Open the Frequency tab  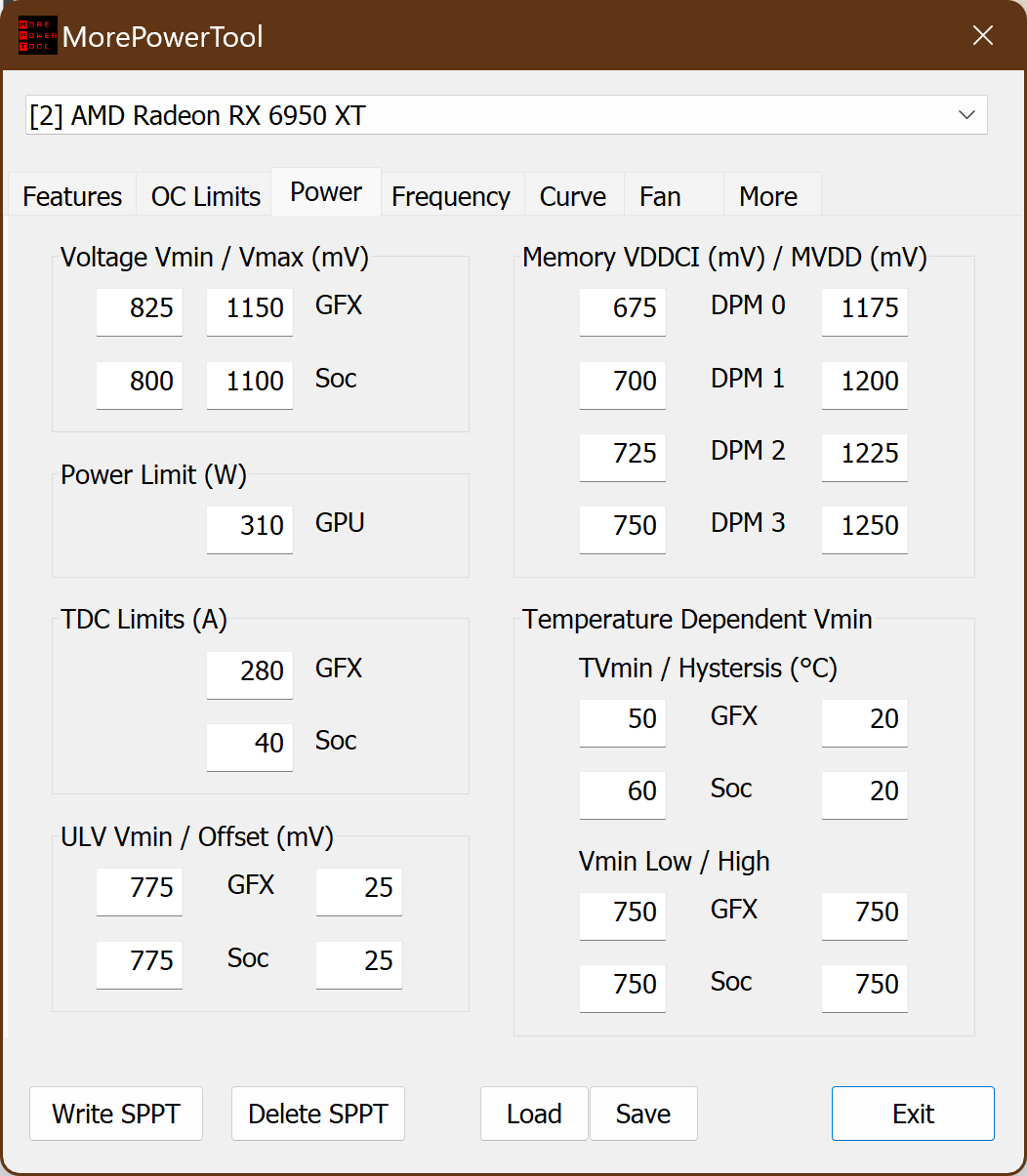pyautogui.click(x=451, y=196)
